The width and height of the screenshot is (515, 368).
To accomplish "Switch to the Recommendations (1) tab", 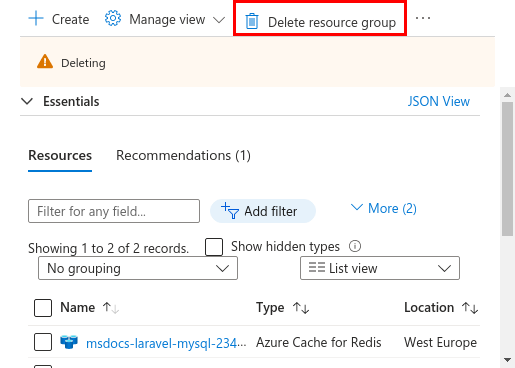I will click(183, 156).
